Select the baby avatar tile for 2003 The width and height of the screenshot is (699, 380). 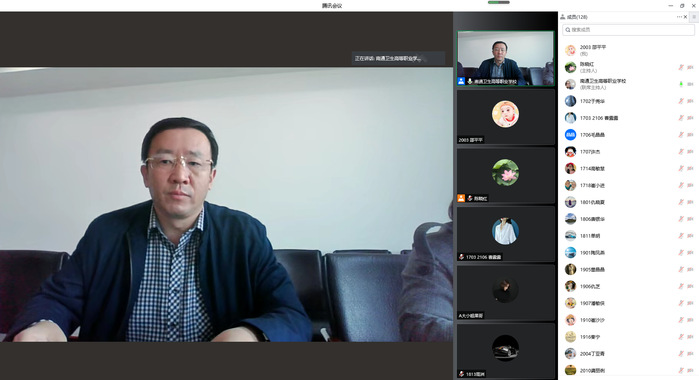click(x=506, y=117)
